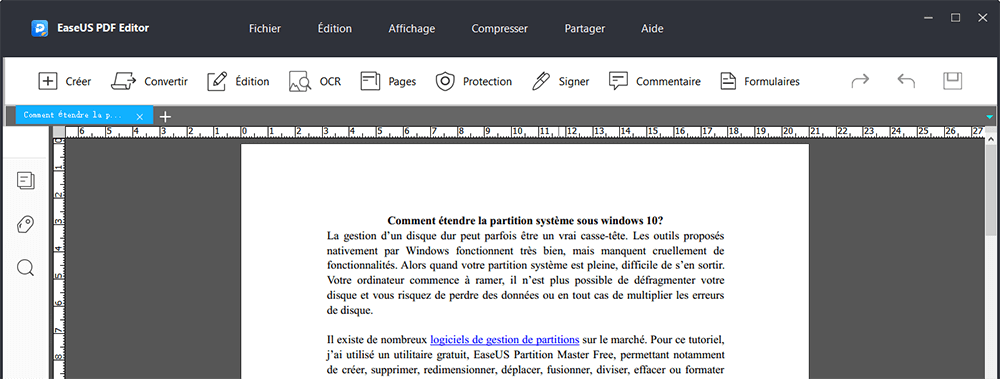Open the Créer tool
The image size is (1000, 379).
[64, 81]
